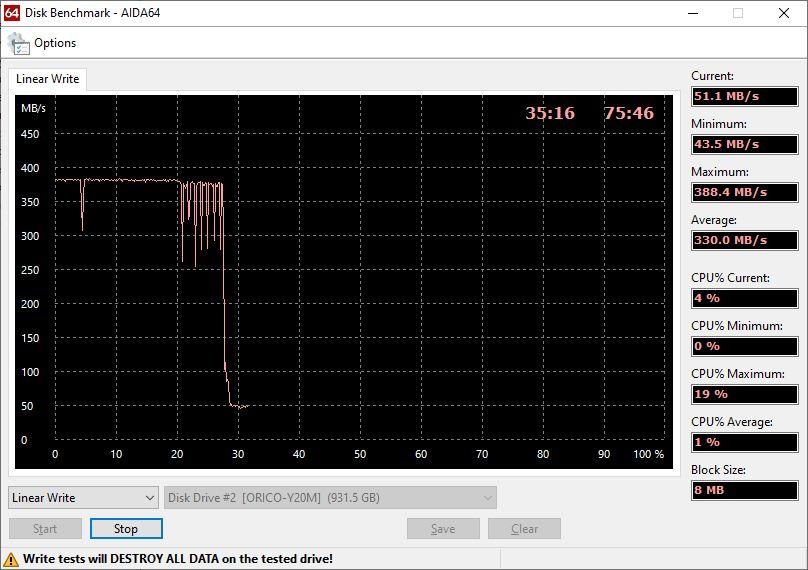Viewport: 808px width, 570px height.
Task: Click the warning triangle icon in status bar
Action: click(11, 560)
